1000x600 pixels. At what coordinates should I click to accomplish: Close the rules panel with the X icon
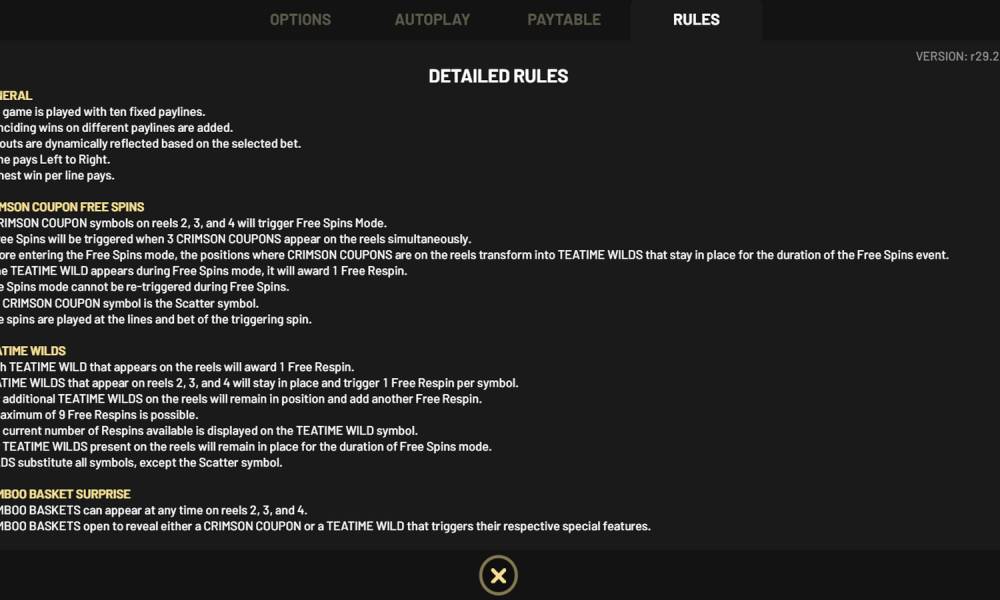point(498,575)
